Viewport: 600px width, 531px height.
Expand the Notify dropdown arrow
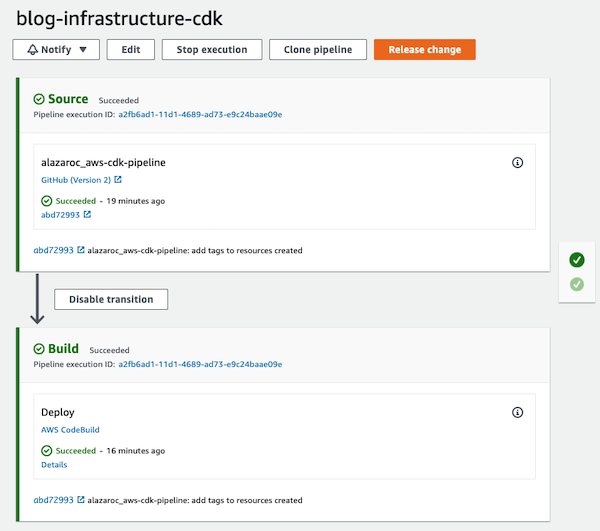tap(83, 49)
